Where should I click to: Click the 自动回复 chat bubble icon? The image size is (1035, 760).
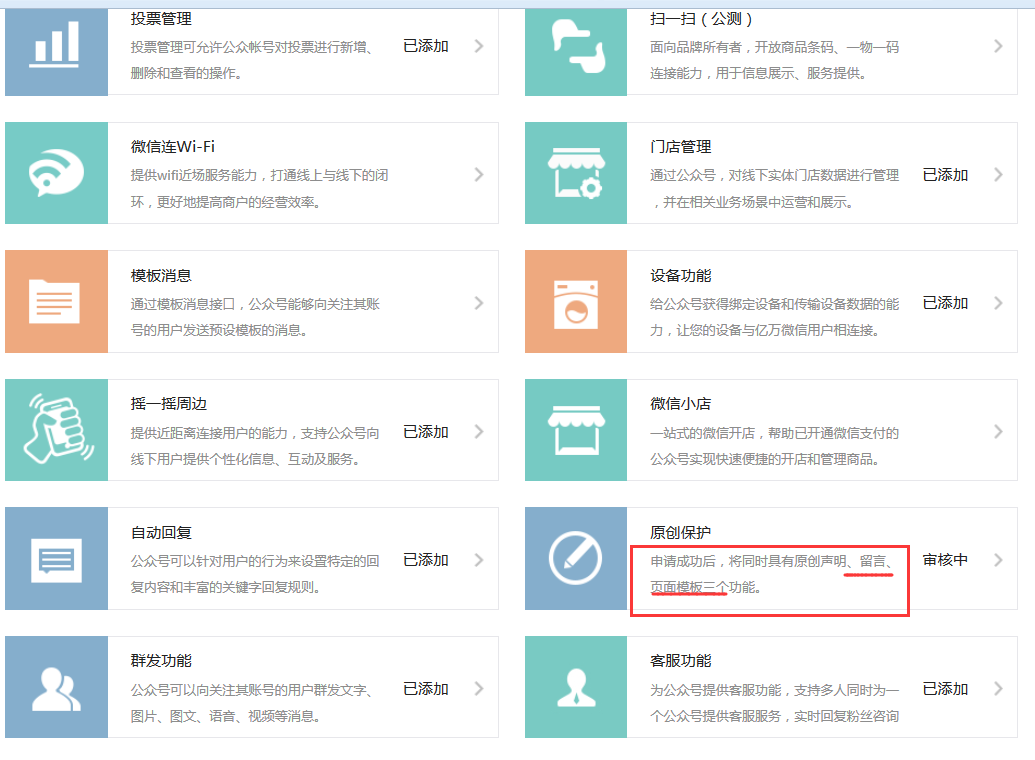(x=56, y=559)
